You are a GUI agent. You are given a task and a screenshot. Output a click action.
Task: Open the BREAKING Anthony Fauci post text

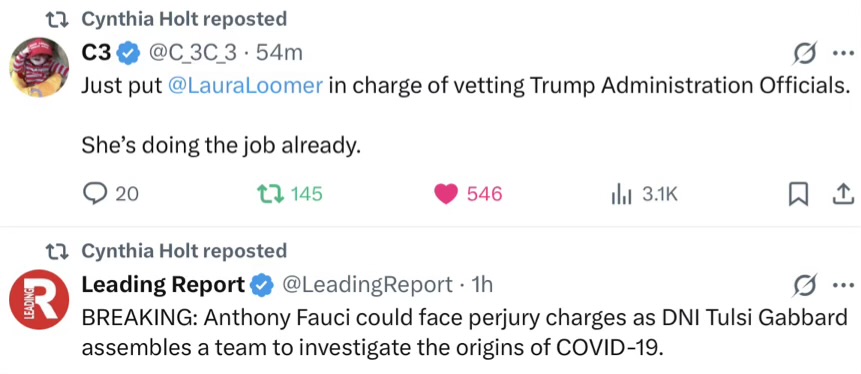point(464,333)
